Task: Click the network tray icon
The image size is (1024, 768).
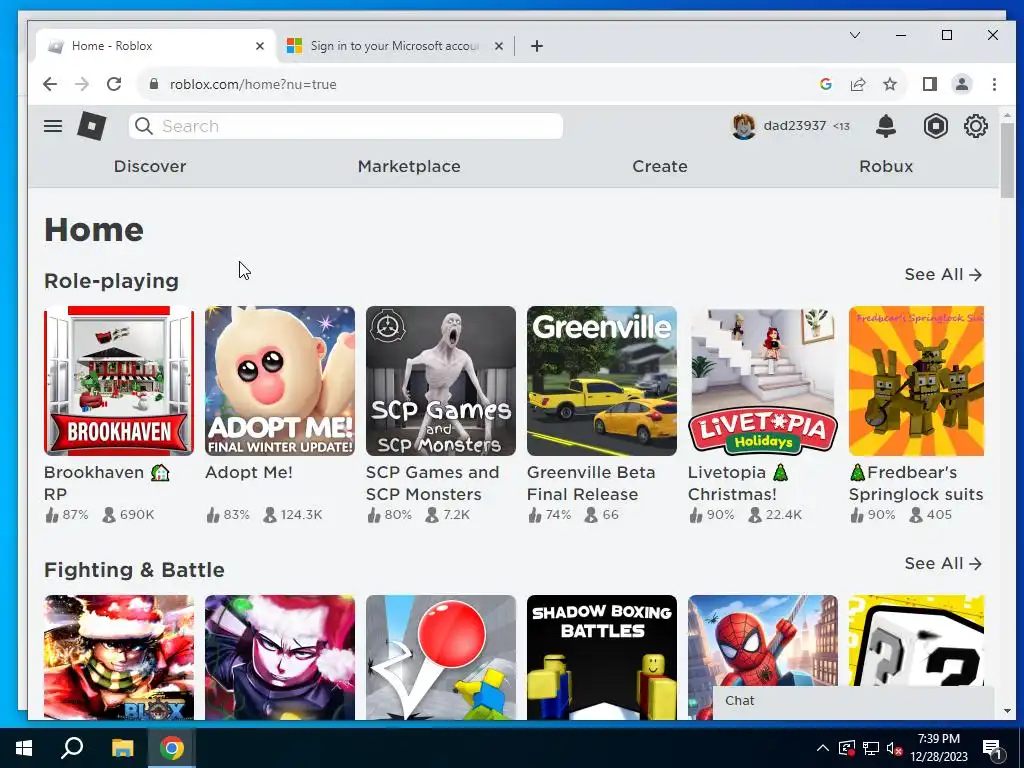Action: click(x=871, y=748)
